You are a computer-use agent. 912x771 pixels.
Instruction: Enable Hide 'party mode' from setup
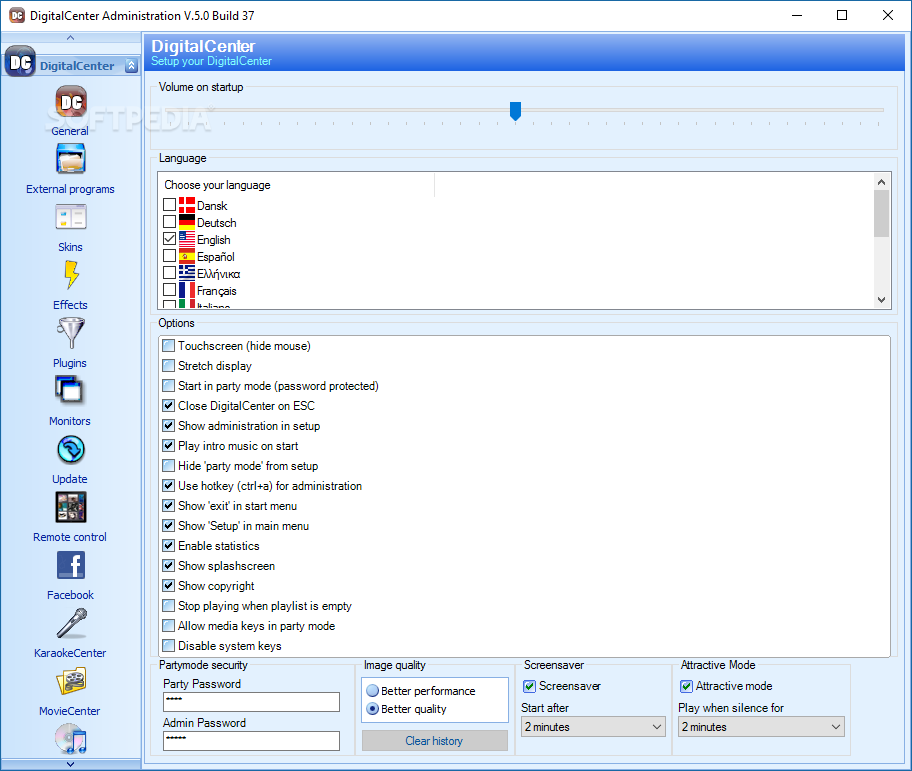[x=169, y=465]
